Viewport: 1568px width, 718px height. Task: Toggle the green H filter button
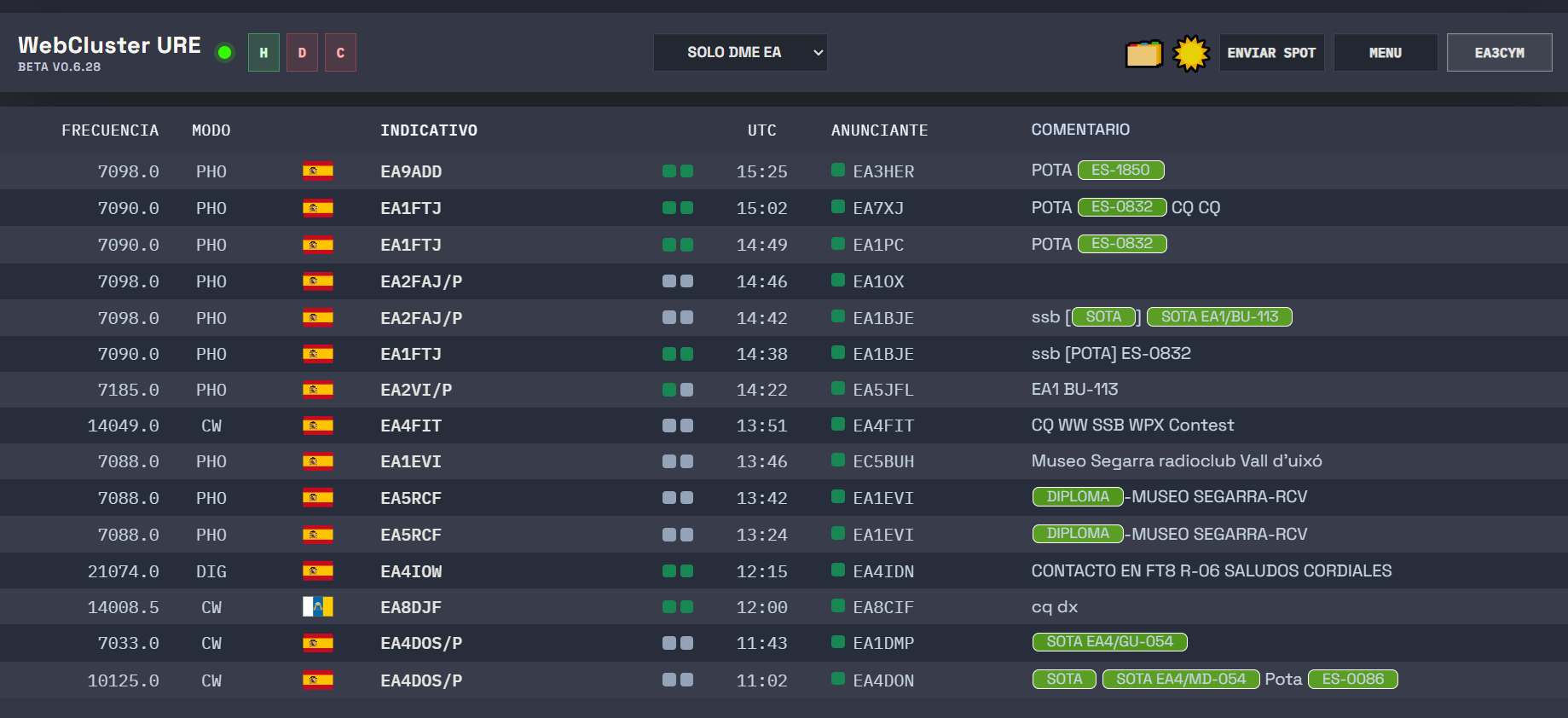pos(263,53)
